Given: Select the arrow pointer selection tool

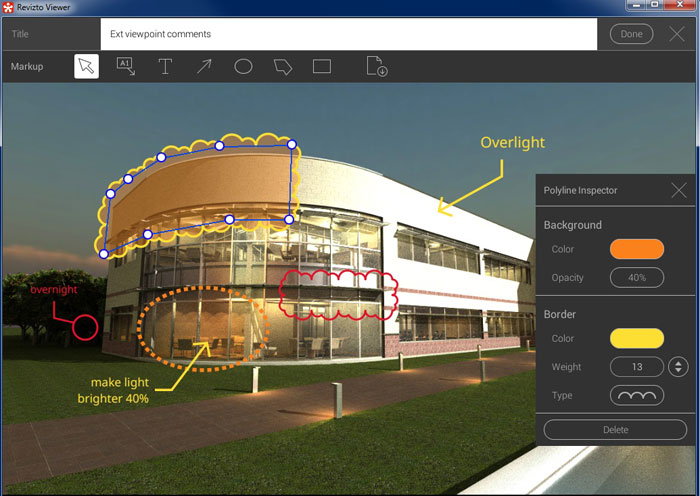Looking at the screenshot, I should tap(86, 67).
